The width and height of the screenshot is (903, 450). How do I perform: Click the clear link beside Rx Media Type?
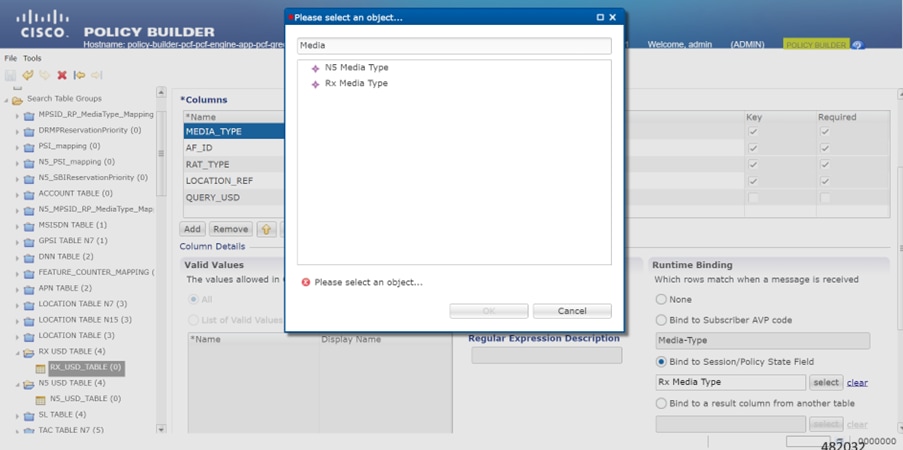857,383
